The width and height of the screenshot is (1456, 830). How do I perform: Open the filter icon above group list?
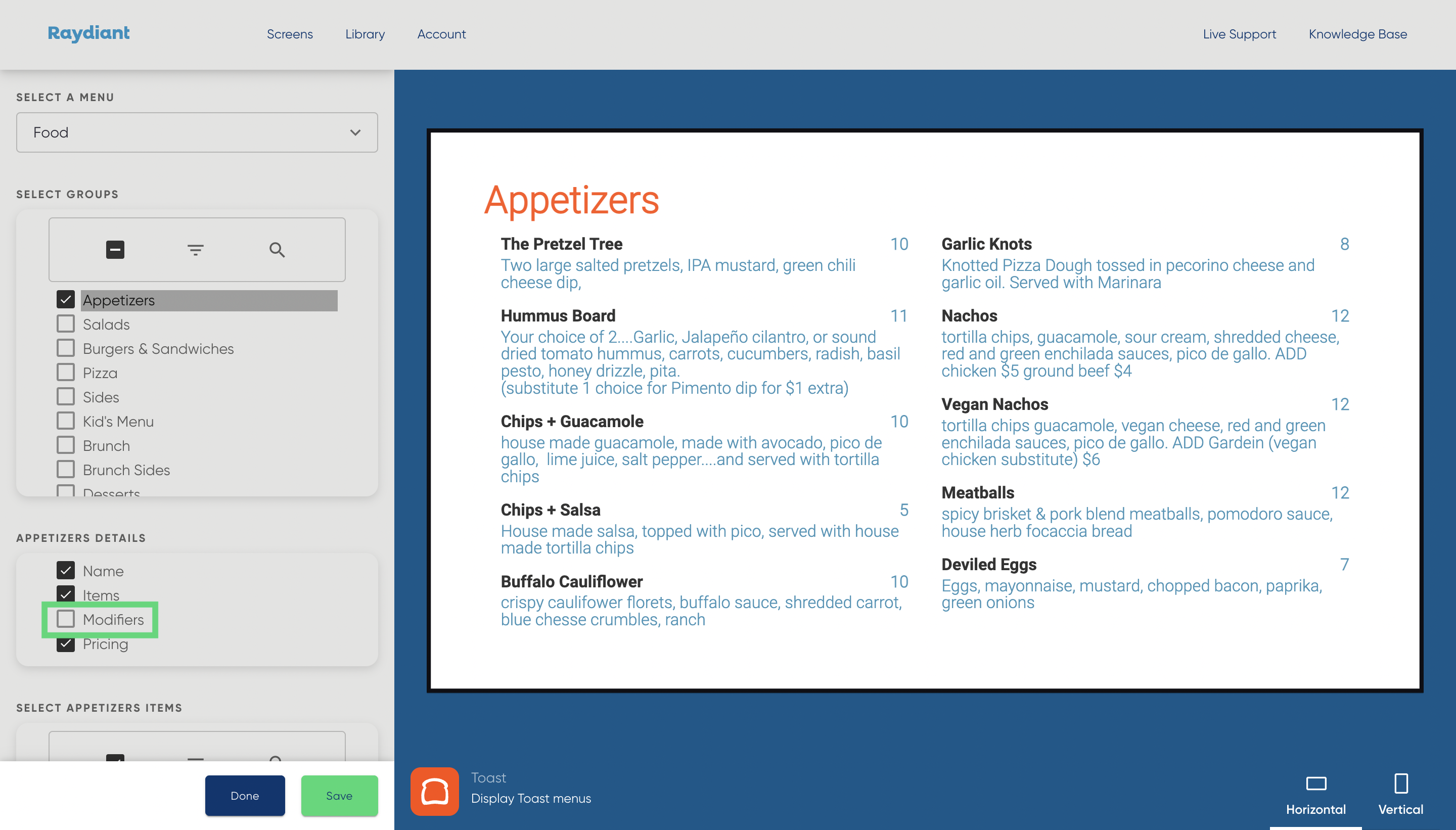(x=196, y=250)
